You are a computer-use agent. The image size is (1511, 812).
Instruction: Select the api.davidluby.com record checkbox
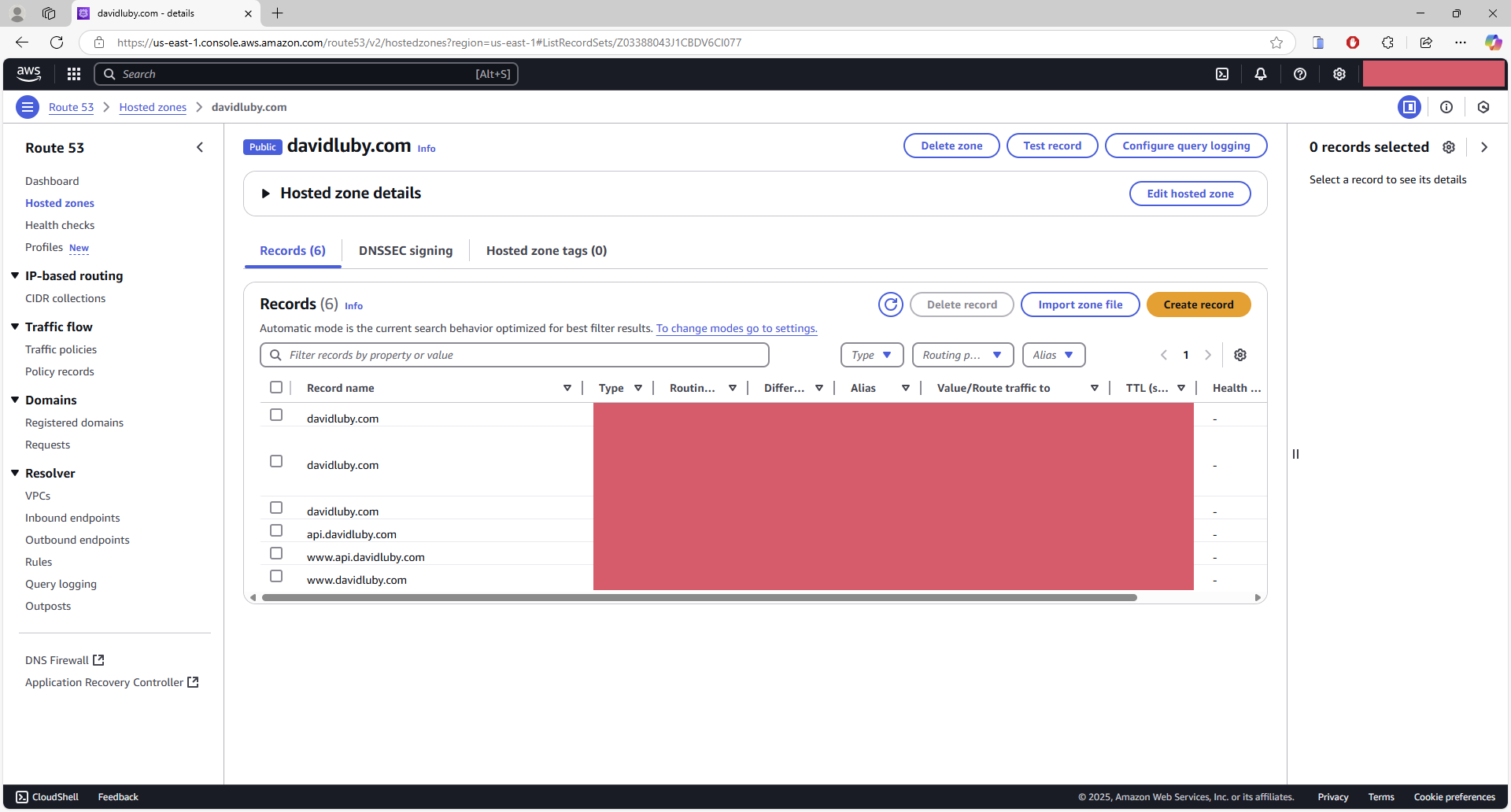tap(276, 531)
